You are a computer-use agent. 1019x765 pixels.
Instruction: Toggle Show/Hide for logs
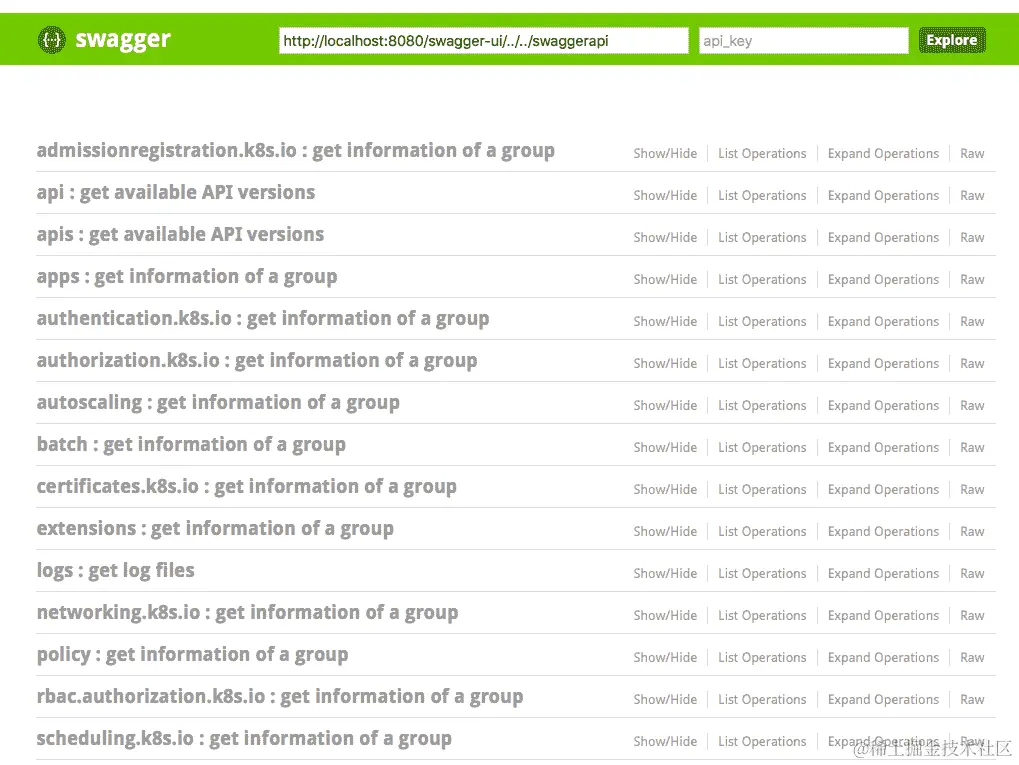665,573
